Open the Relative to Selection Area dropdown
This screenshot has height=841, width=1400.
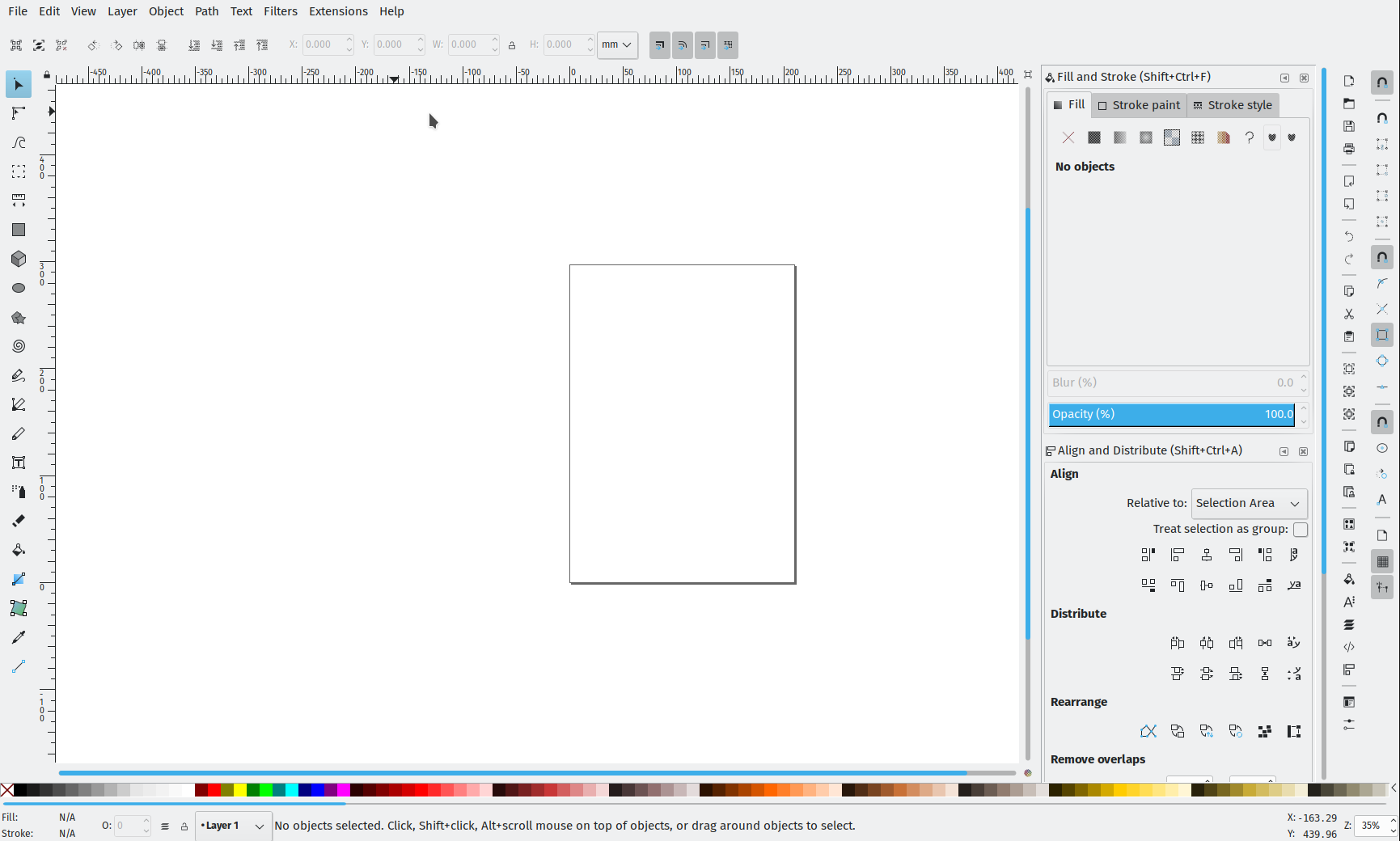(x=1249, y=503)
